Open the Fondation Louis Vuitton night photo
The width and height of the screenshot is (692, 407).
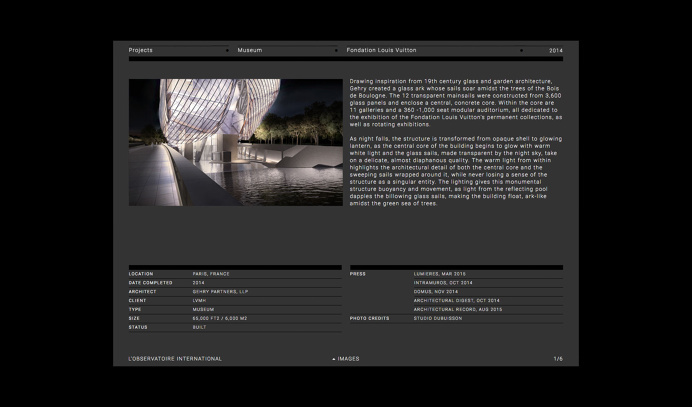pyautogui.click(x=236, y=142)
